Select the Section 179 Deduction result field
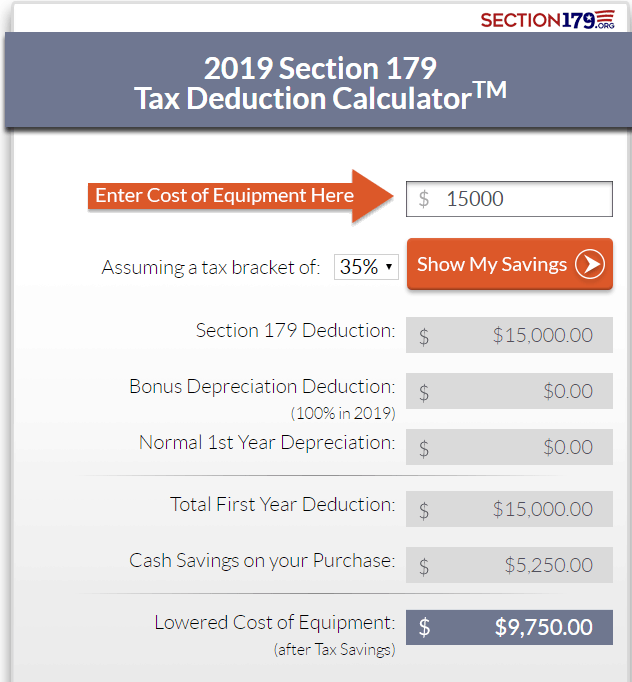This screenshot has width=632, height=682. pyautogui.click(x=509, y=335)
